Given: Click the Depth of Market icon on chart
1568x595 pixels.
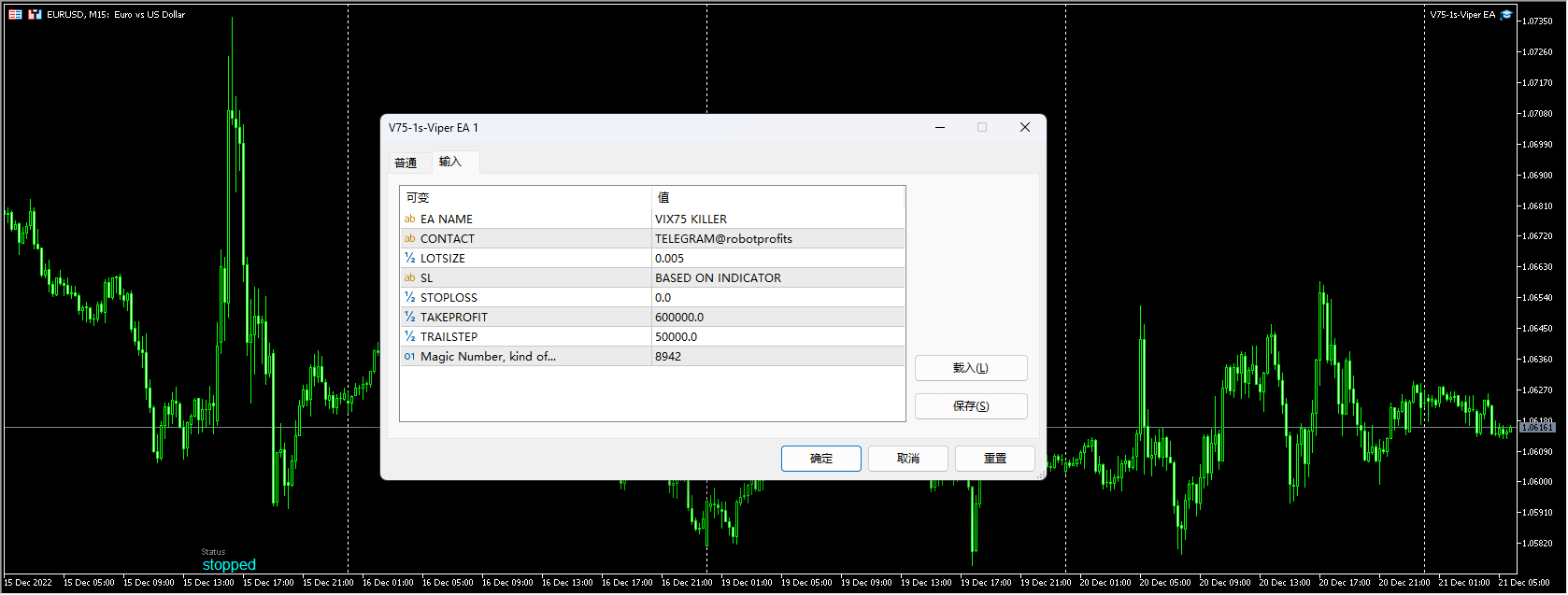Looking at the screenshot, I should (x=15, y=15).
